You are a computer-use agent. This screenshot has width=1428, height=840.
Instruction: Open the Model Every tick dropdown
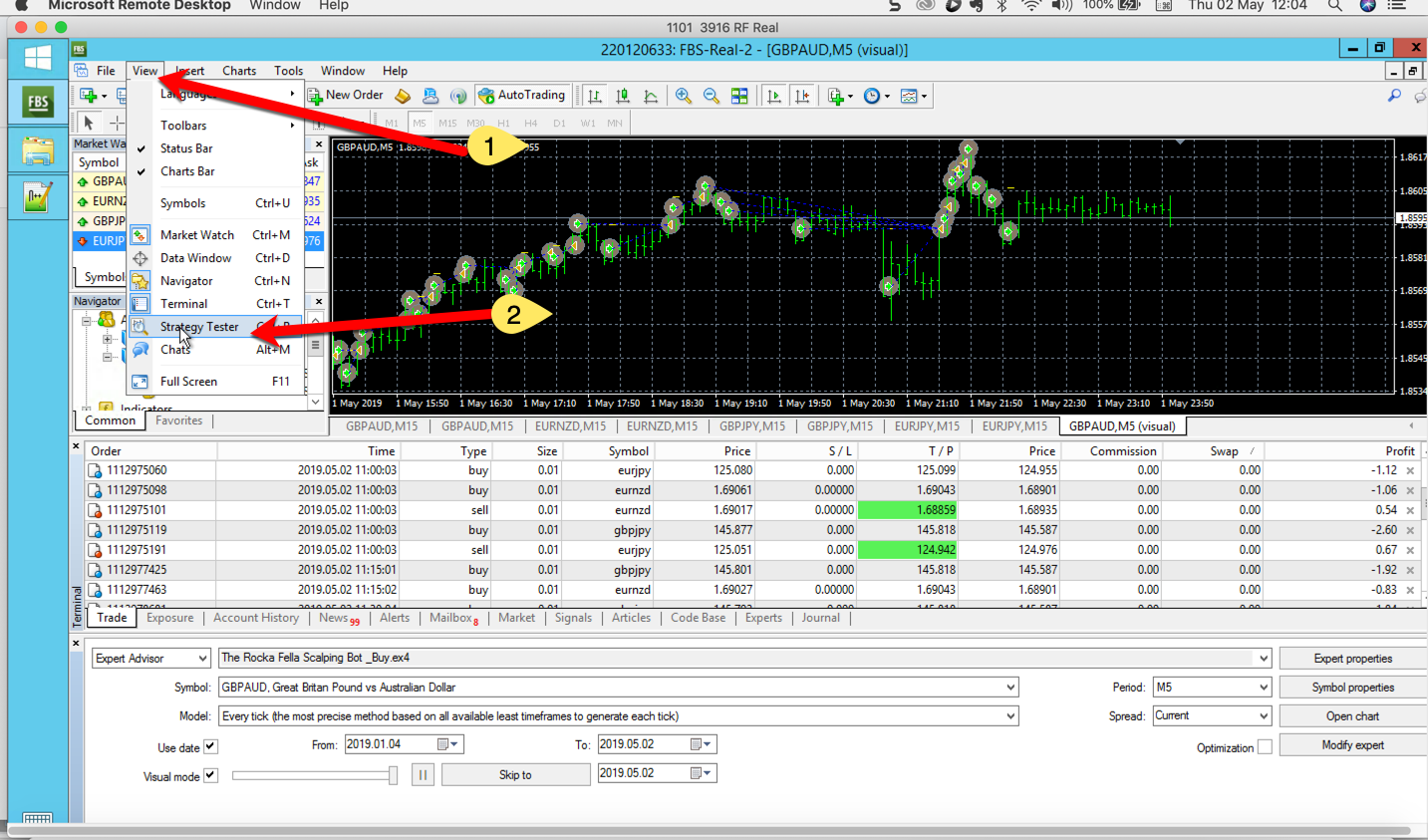(618, 716)
